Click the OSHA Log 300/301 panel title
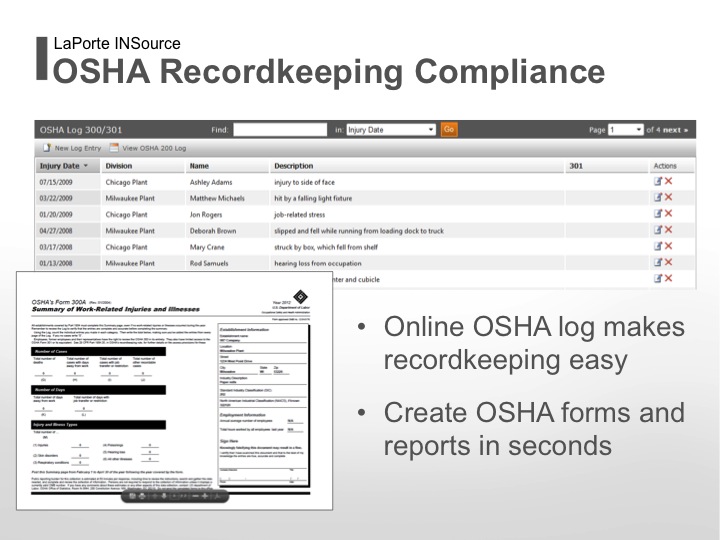720x540 pixels. [81, 129]
